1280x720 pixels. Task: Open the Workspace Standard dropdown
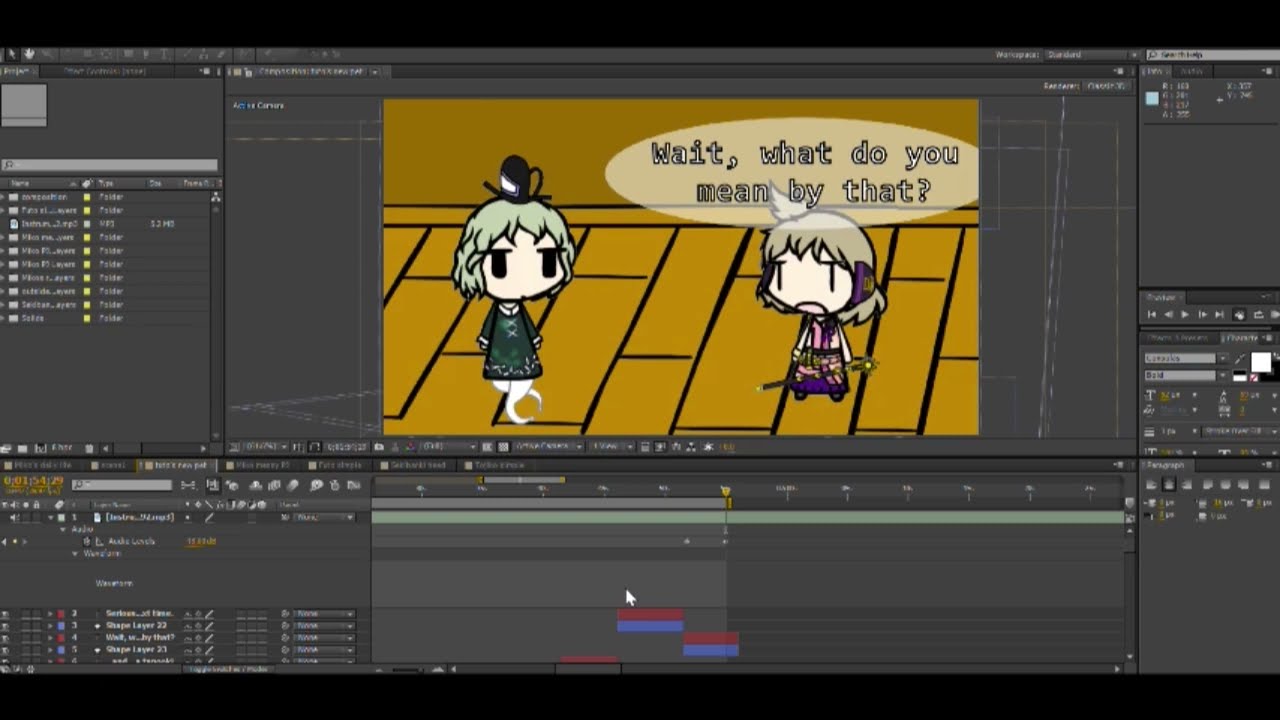click(x=1091, y=55)
